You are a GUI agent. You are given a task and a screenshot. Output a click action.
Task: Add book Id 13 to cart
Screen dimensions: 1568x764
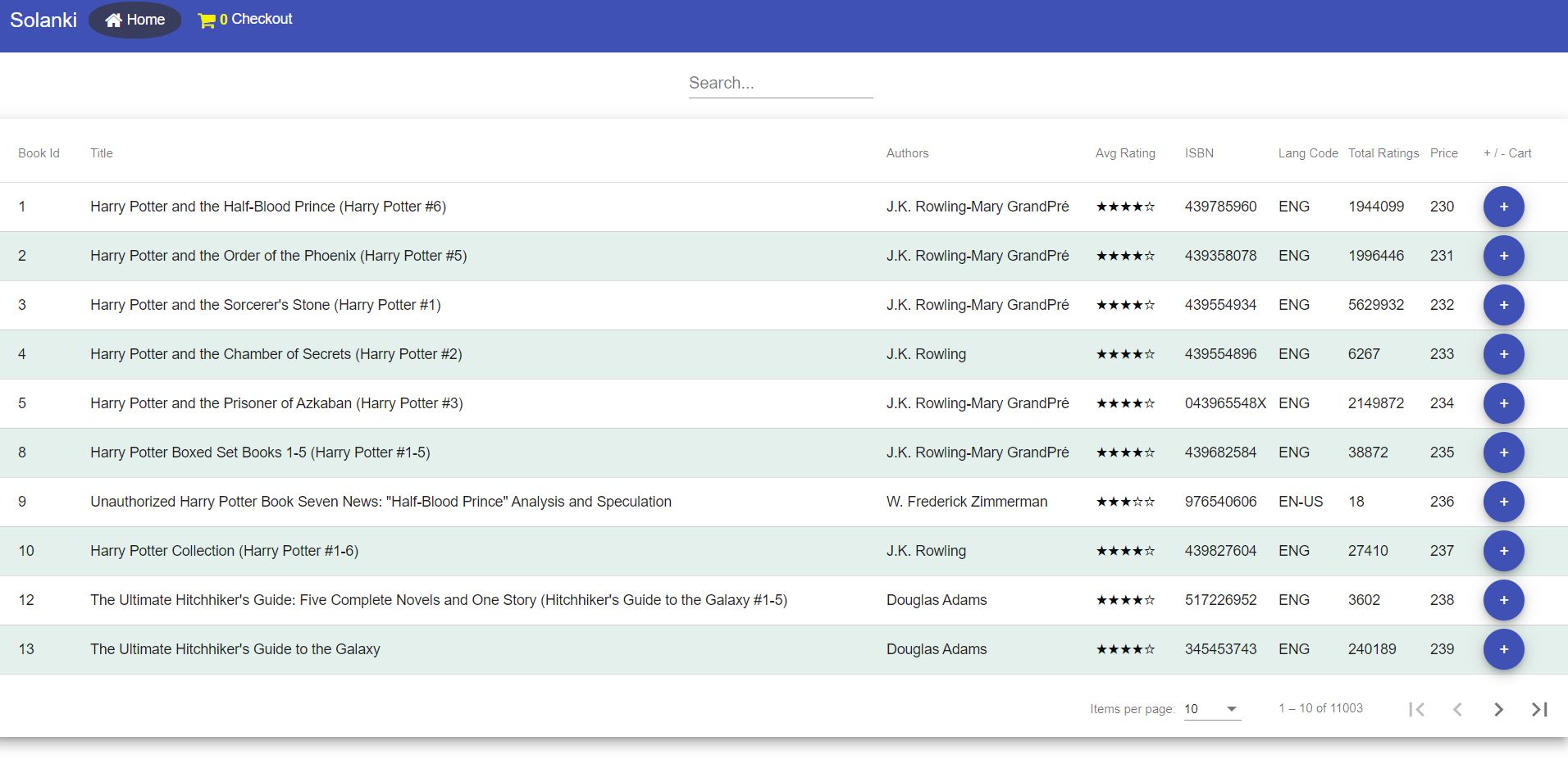click(1503, 649)
